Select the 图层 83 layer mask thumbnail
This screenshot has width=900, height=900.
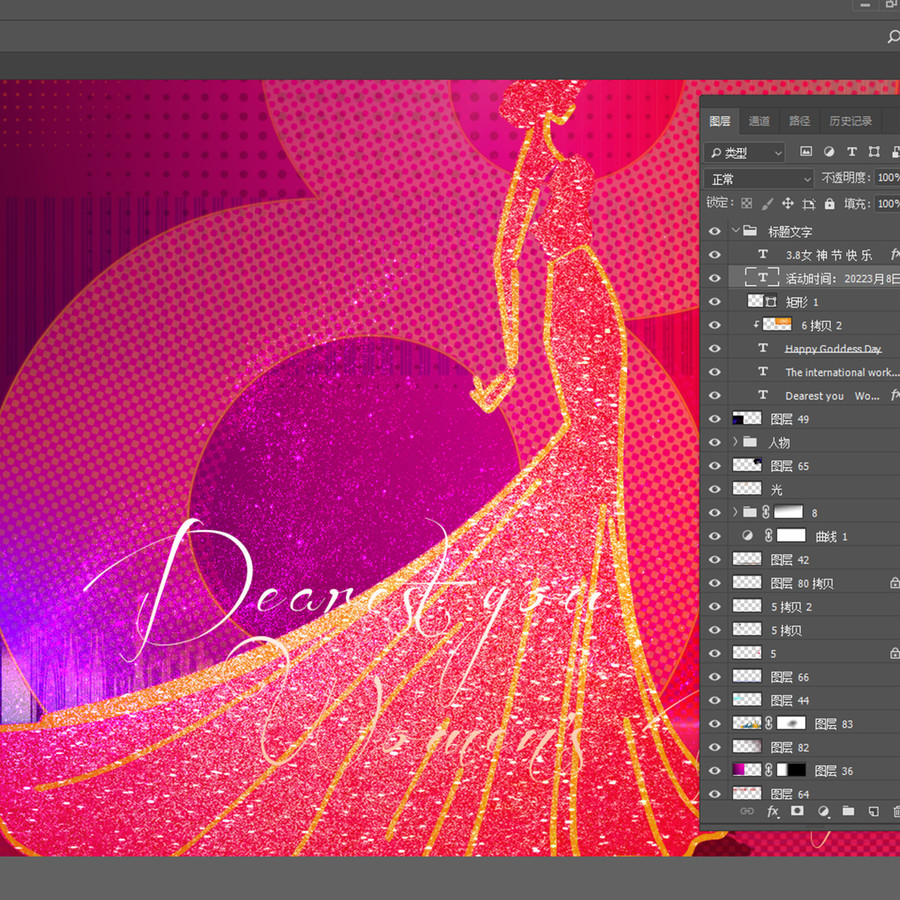791,723
